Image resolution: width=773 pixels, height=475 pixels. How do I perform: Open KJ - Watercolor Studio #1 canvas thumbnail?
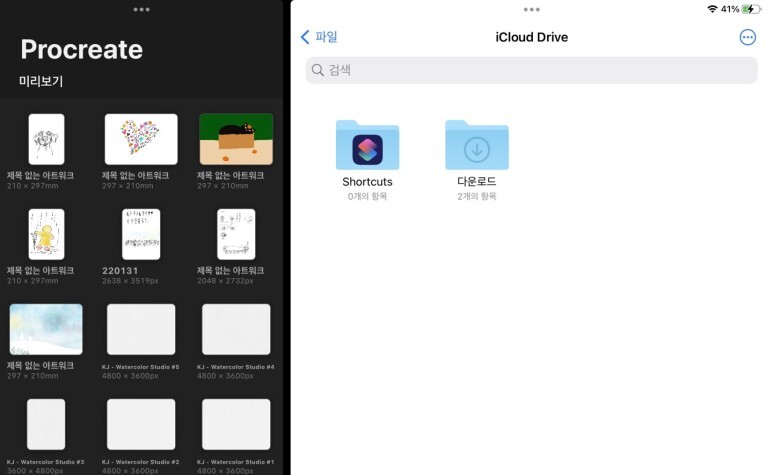point(236,424)
